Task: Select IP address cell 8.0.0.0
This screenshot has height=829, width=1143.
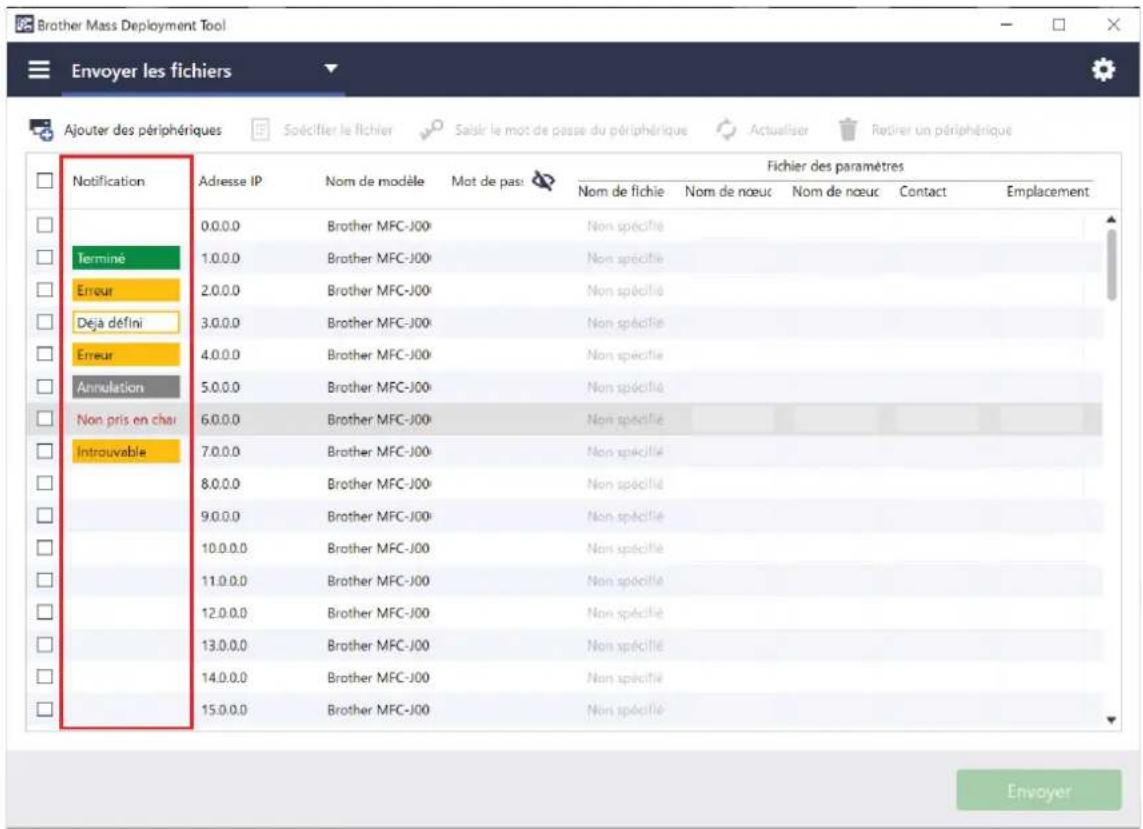Action: pyautogui.click(x=220, y=483)
